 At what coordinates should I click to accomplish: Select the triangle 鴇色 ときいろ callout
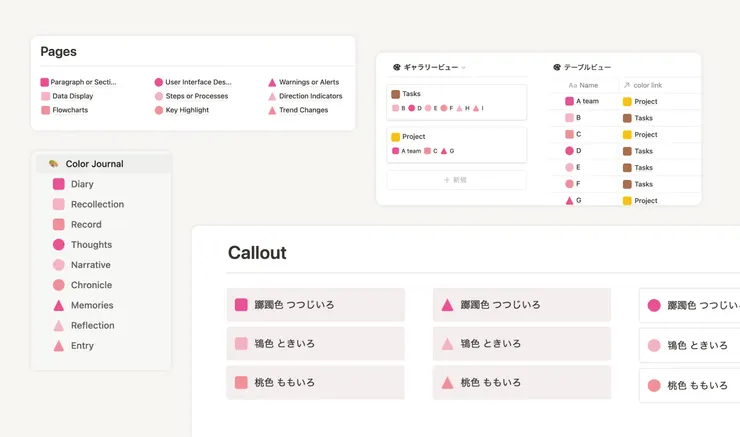(521, 344)
